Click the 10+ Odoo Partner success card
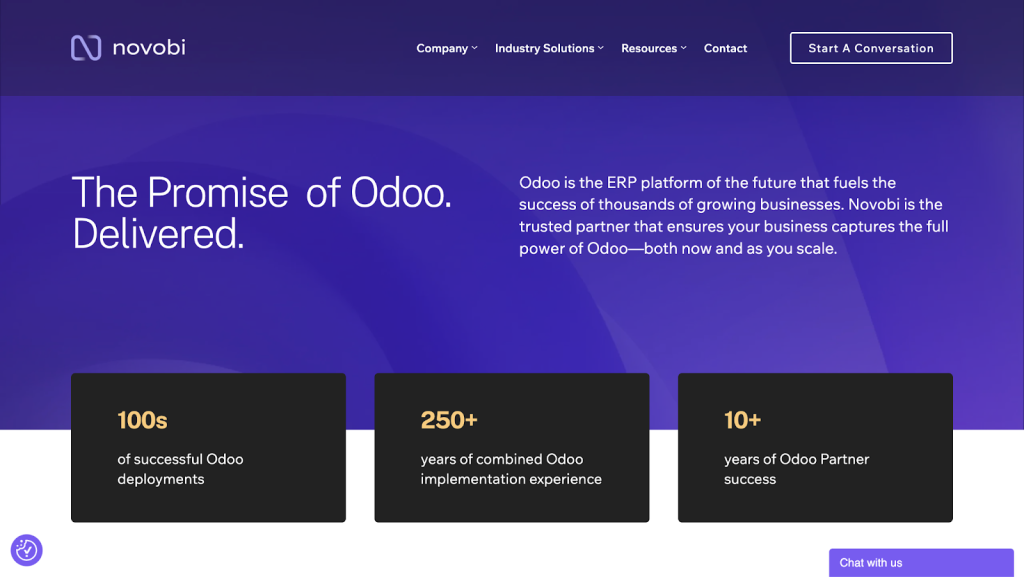Image resolution: width=1024 pixels, height=577 pixels. coord(815,447)
